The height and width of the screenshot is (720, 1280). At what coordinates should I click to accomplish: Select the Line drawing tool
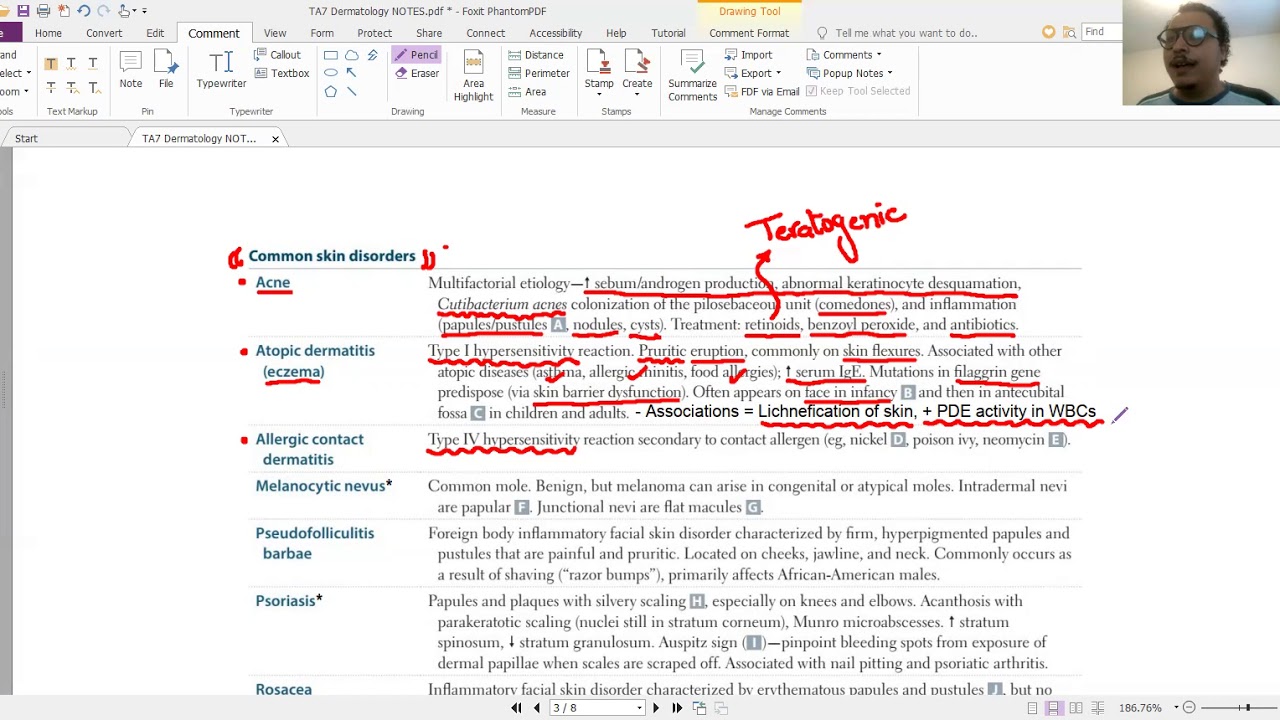point(351,91)
